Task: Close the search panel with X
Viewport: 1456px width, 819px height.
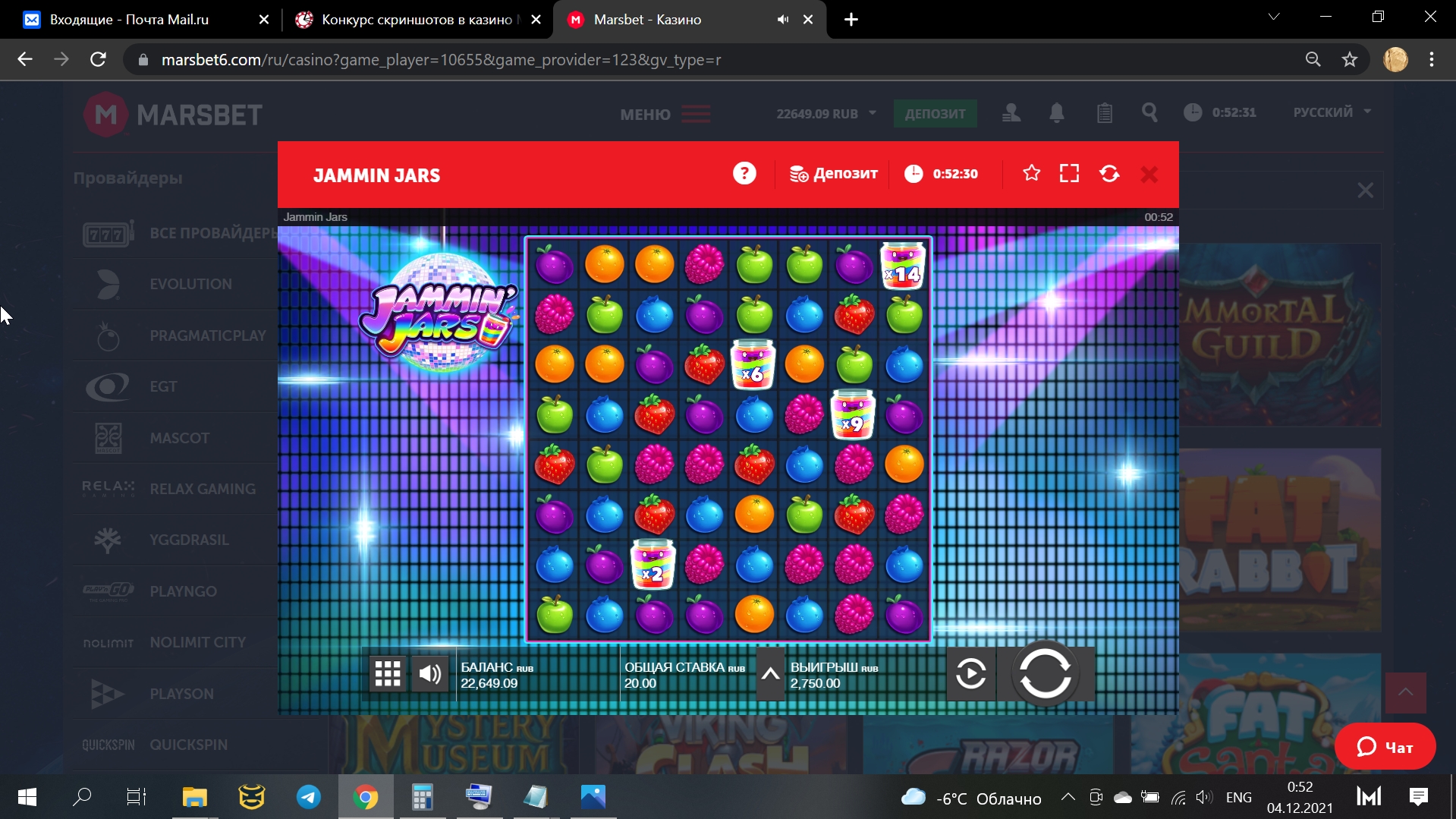Action: point(1365,191)
